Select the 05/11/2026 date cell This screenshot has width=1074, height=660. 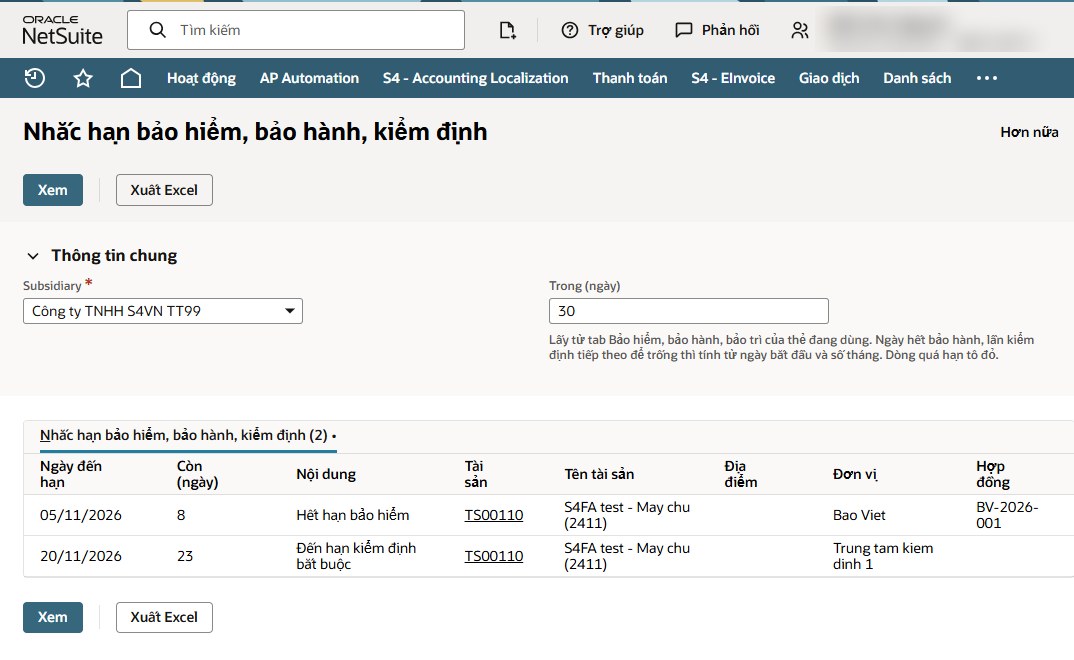(x=81, y=515)
